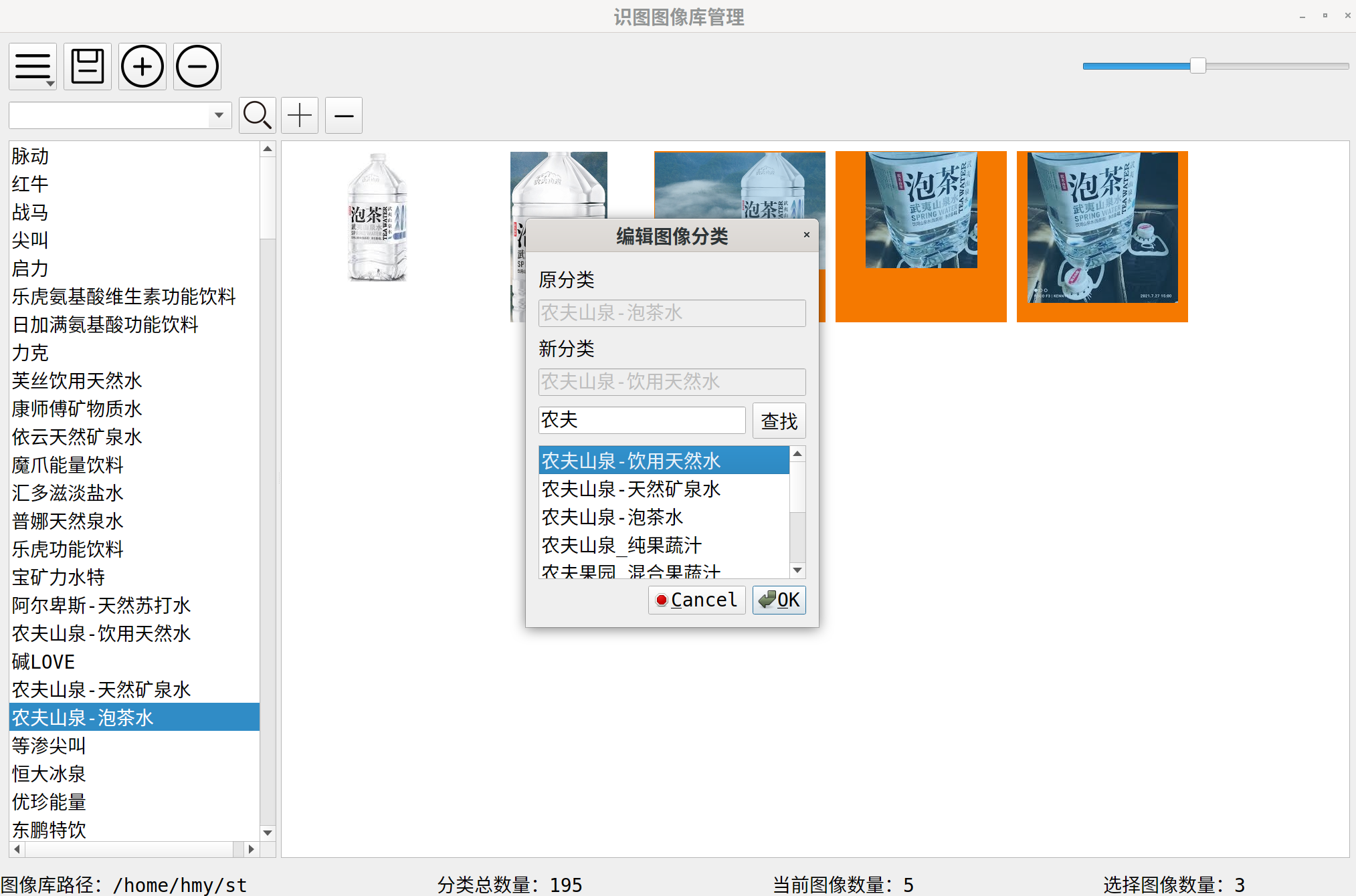The height and width of the screenshot is (896, 1356).
Task: Select fourth orange-highlighted bottle thumbnail
Action: click(x=921, y=237)
